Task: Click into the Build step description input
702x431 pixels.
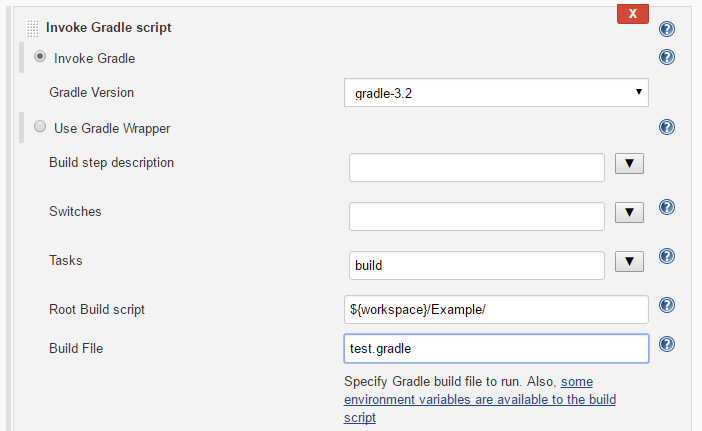Action: [476, 167]
